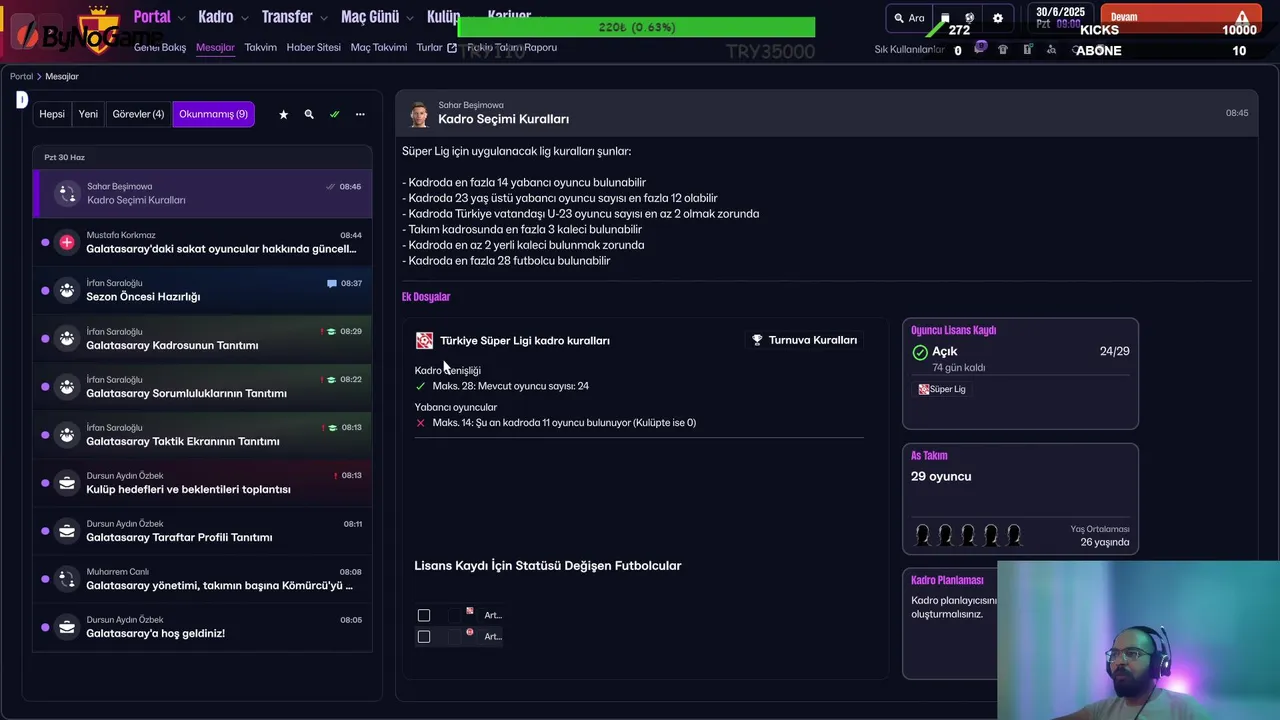1280x720 pixels.
Task: Open the Maç Günü top menu
Action: tap(370, 17)
